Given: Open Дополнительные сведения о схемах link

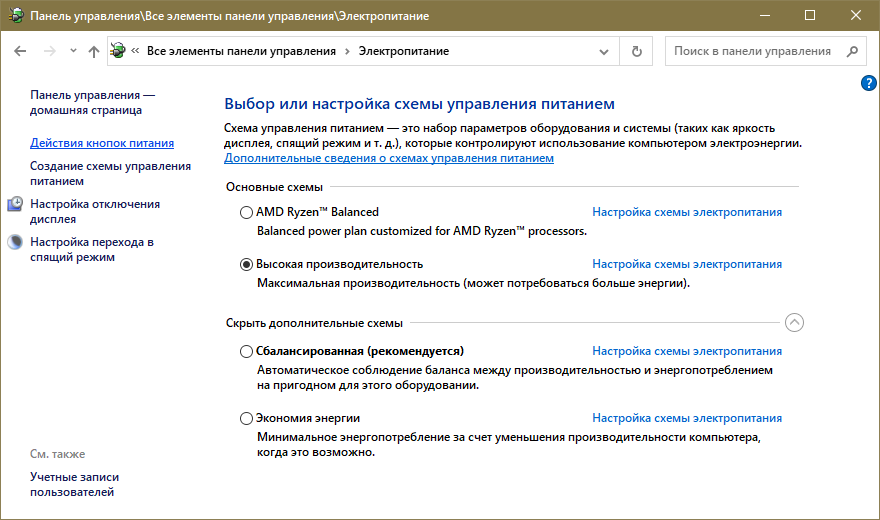Looking at the screenshot, I should coord(388,158).
